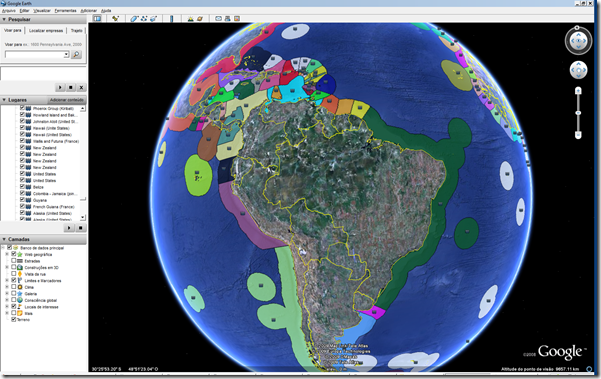Uncheck the Belize place checkbox
Viewport: 601px width, 379px height.
pyautogui.click(x=22, y=187)
